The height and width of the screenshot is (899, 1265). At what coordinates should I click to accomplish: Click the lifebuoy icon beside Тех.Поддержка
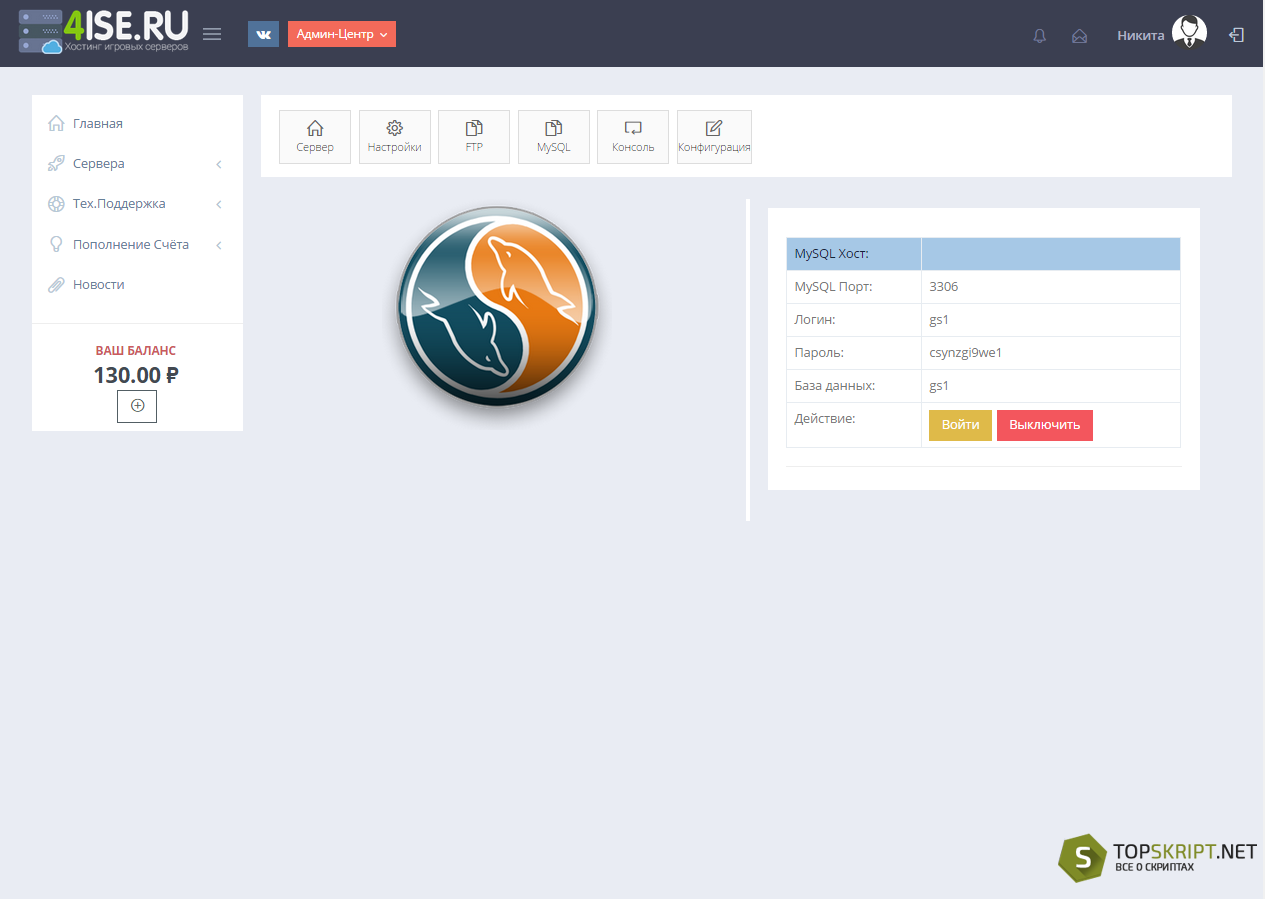(56, 204)
